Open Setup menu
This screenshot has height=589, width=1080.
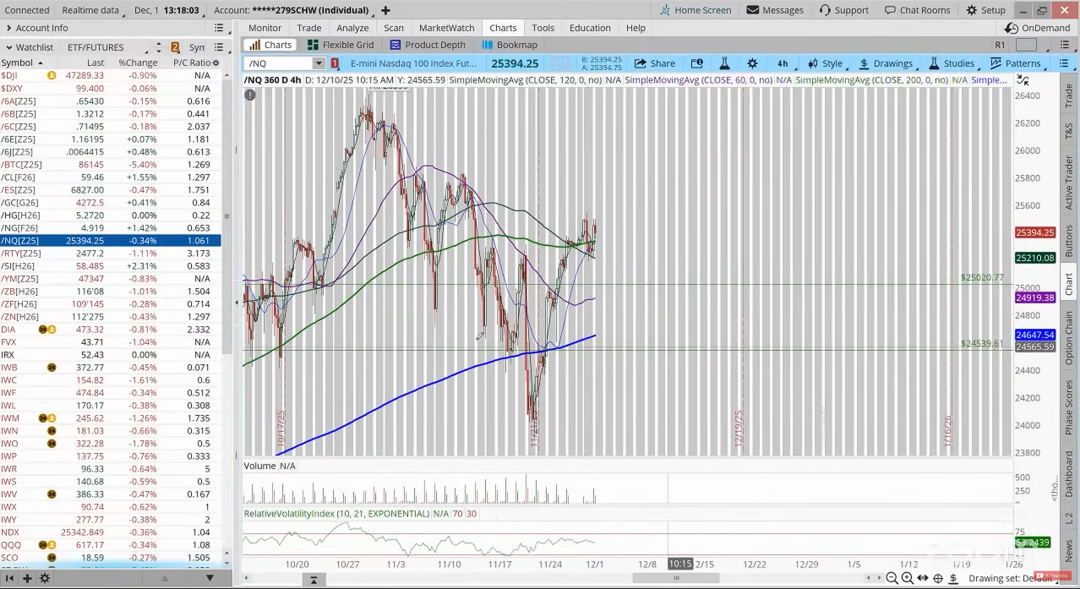986,10
